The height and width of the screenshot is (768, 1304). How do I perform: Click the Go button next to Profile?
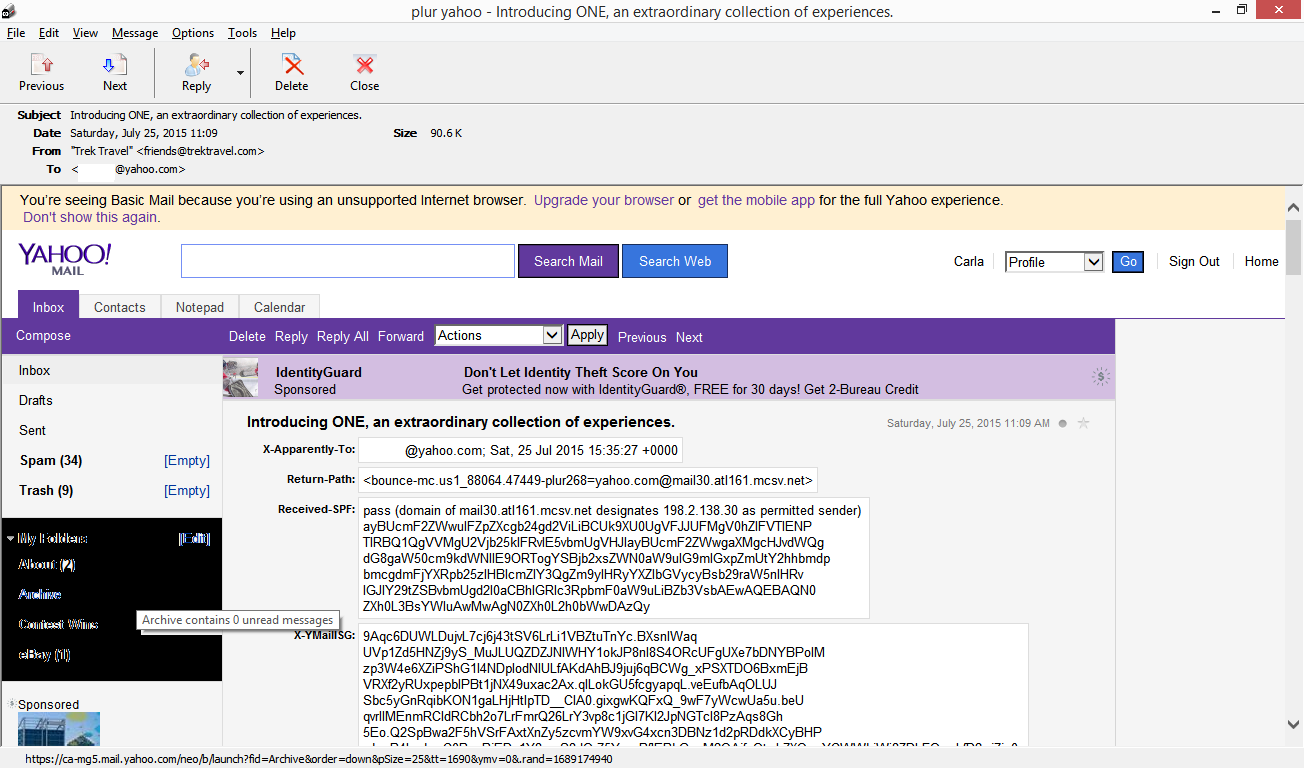1128,262
